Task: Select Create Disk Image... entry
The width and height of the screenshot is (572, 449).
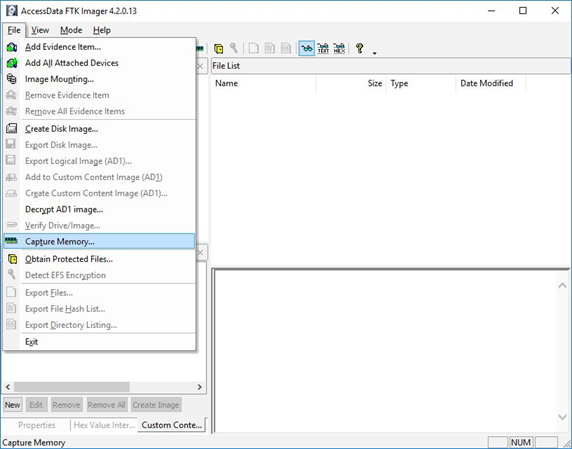Action: click(x=99, y=129)
